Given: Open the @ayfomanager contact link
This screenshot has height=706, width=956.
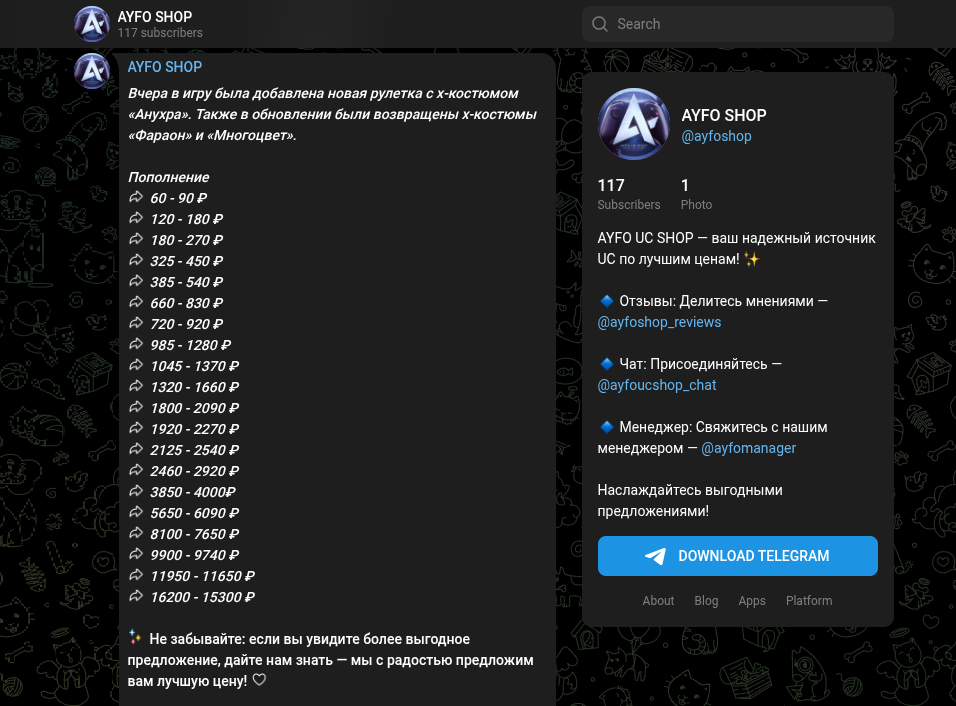Looking at the screenshot, I should tap(748, 448).
